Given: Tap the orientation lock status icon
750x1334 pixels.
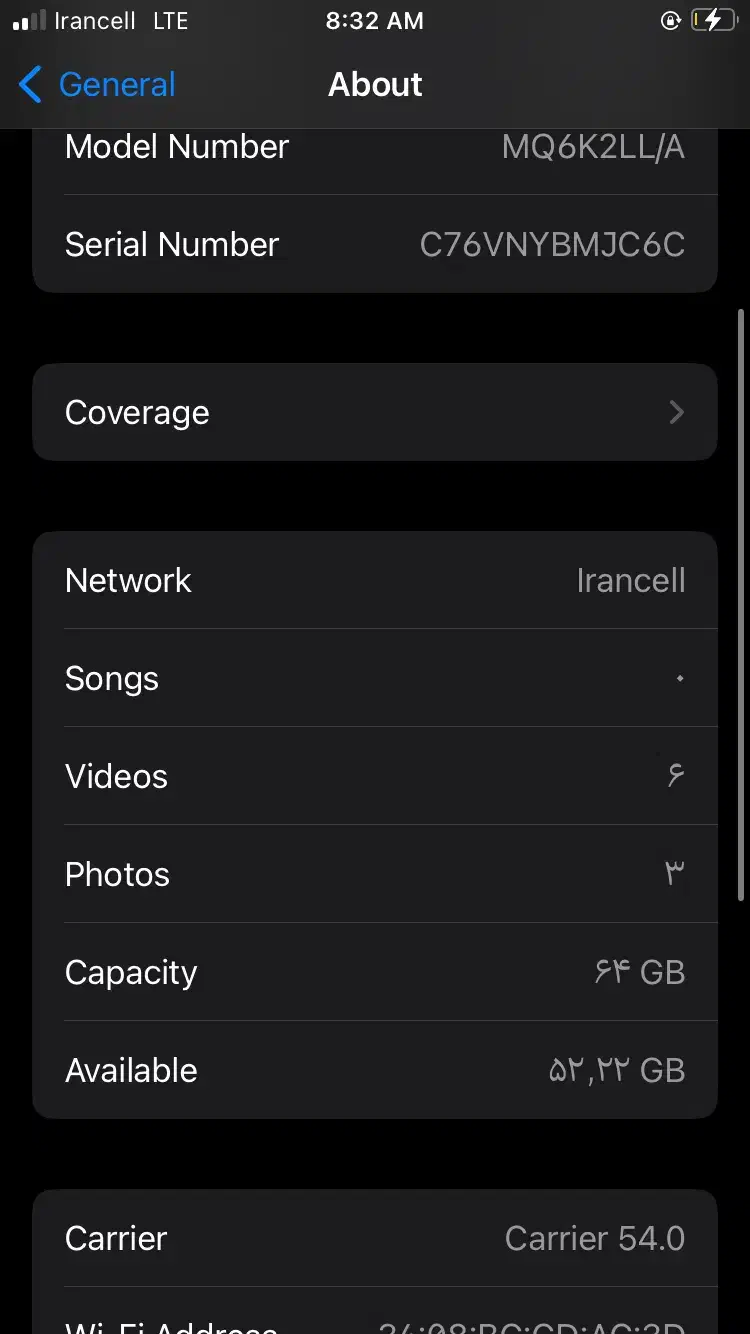Looking at the screenshot, I should click(x=670, y=21).
